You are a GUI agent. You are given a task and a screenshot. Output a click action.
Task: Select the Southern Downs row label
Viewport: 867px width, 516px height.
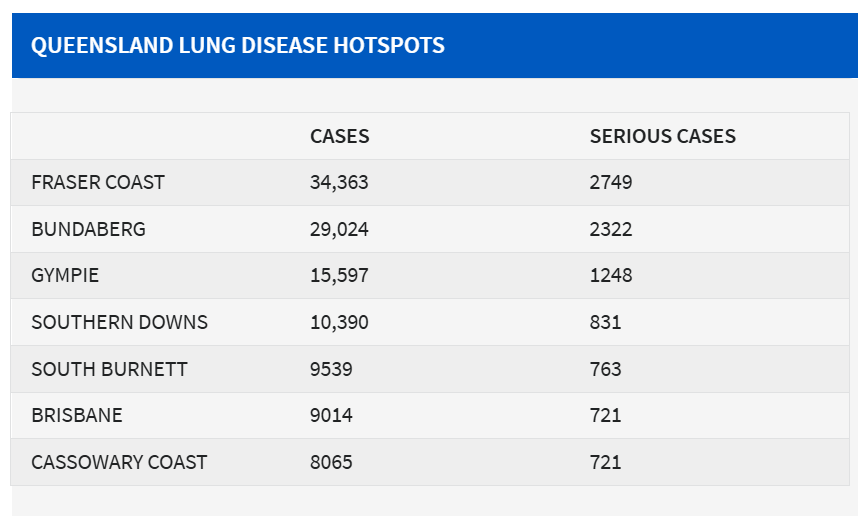(x=120, y=322)
